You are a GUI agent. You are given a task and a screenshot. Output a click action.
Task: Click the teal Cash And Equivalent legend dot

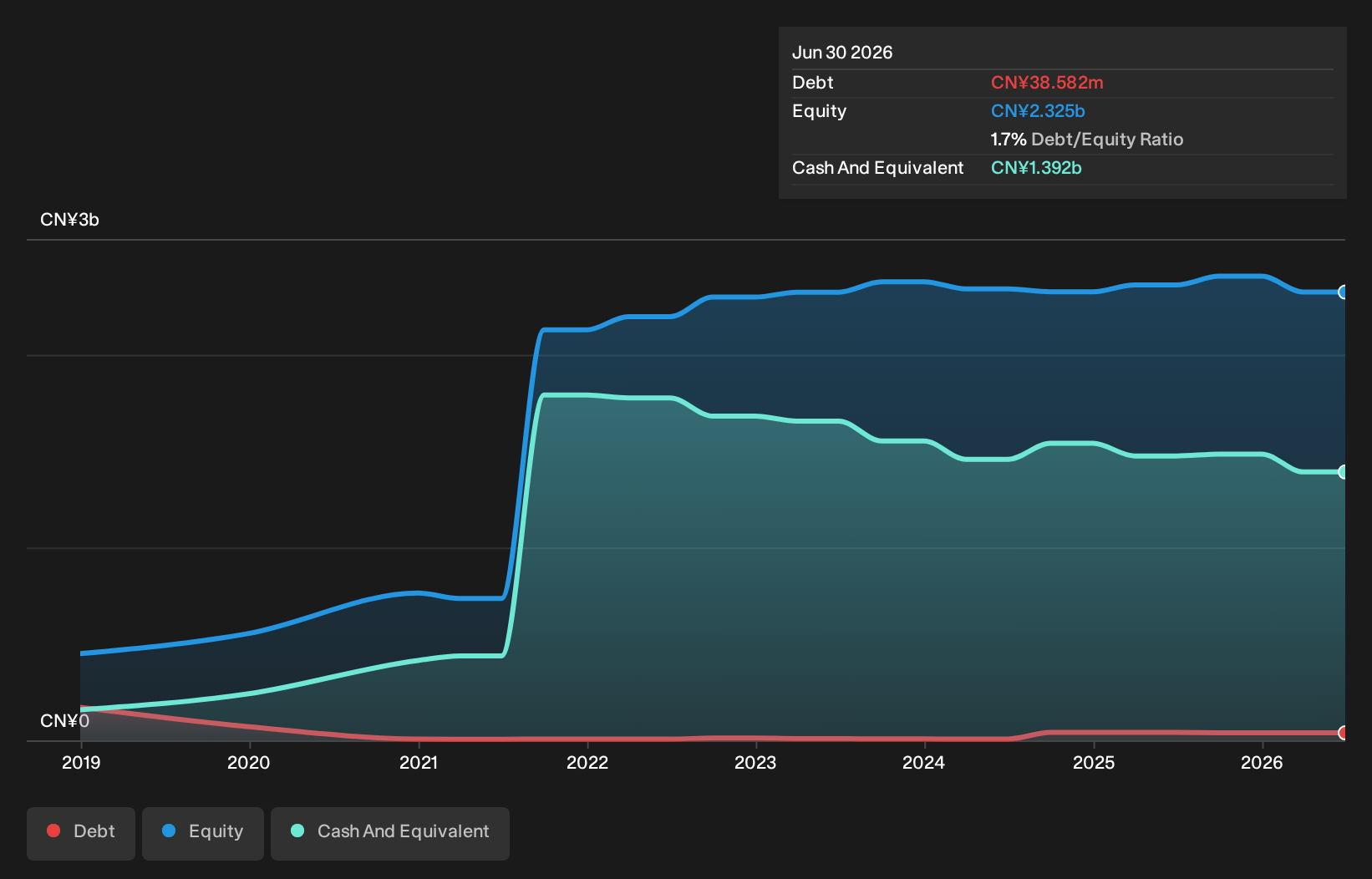pos(297,831)
